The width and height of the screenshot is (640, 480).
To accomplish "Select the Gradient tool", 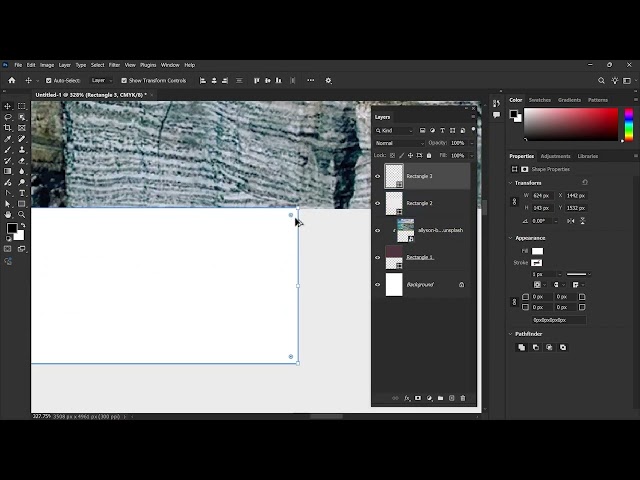I will pyautogui.click(x=8, y=171).
